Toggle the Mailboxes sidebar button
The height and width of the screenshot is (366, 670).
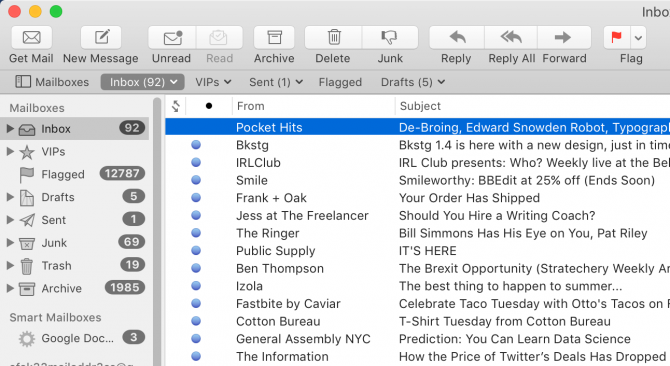click(x=52, y=82)
